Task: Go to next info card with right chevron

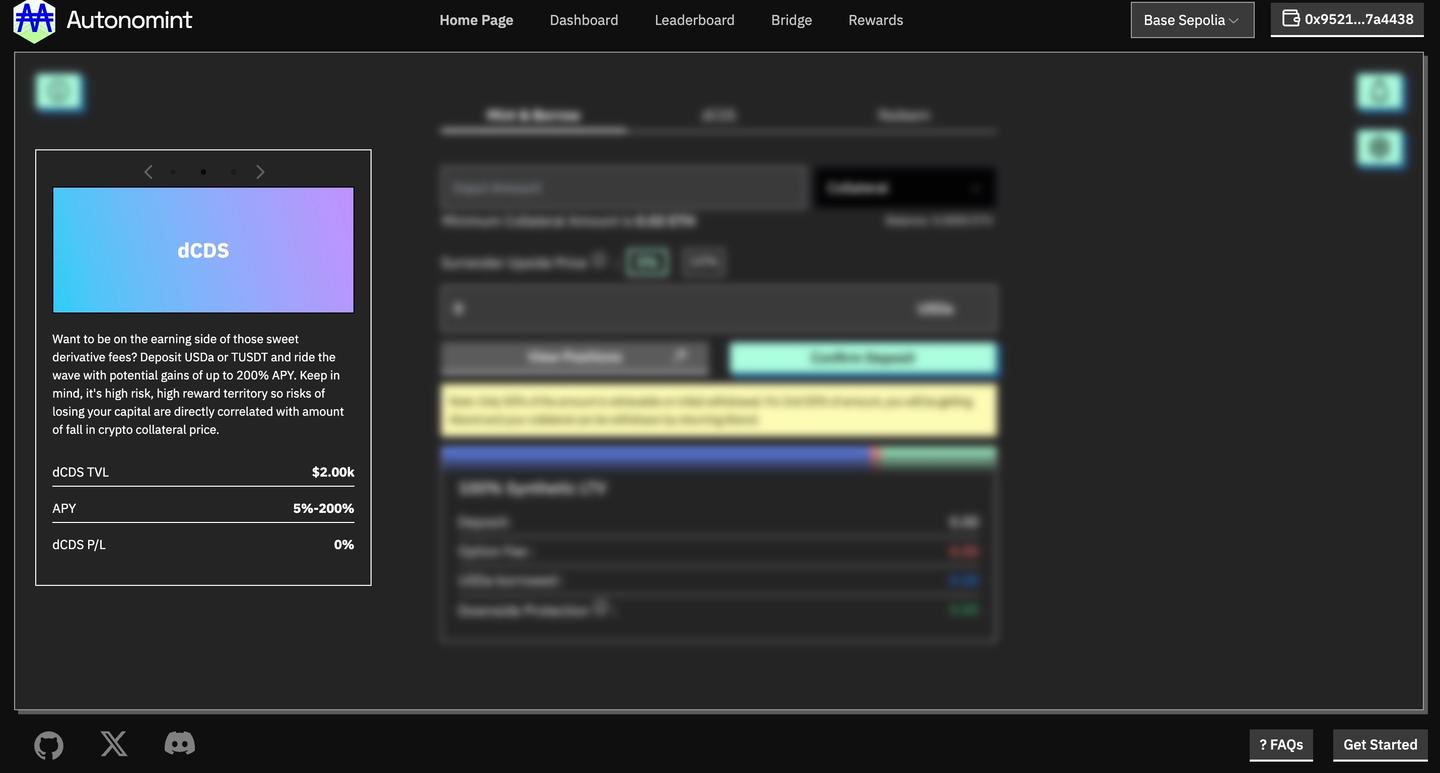Action: pyautogui.click(x=260, y=172)
